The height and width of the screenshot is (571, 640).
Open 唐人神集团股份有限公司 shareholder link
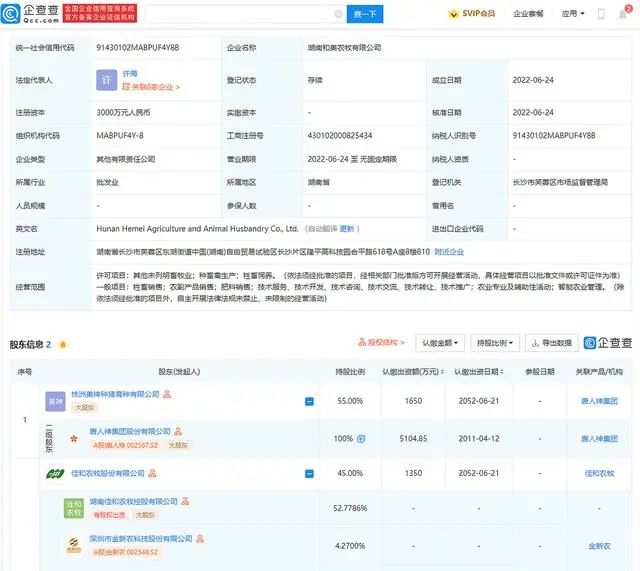pos(130,431)
